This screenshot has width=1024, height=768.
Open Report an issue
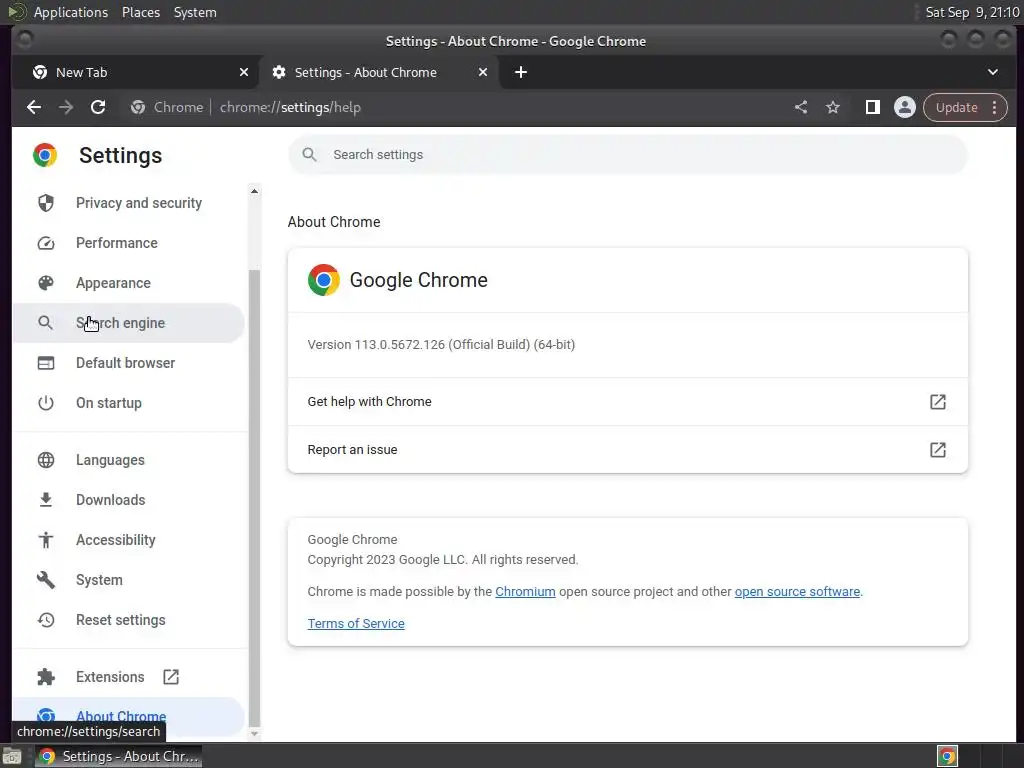[628, 449]
